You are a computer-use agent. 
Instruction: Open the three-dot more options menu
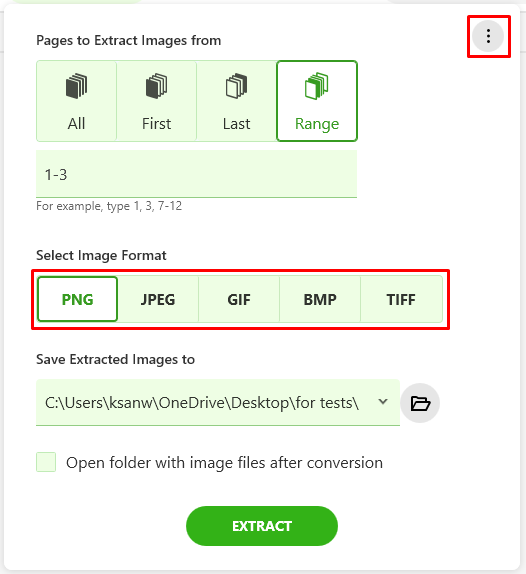tap(488, 36)
